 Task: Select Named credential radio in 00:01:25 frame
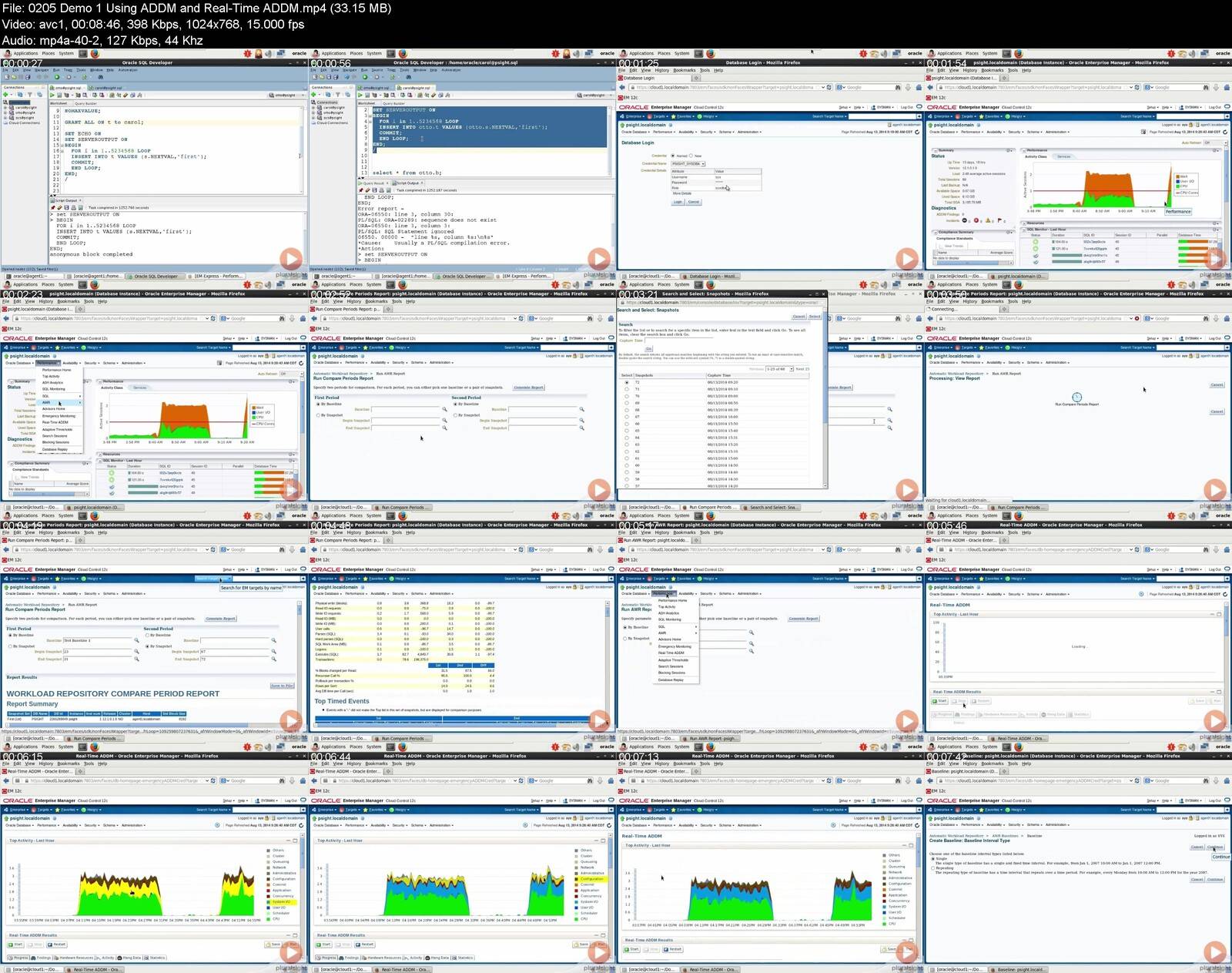coord(673,156)
